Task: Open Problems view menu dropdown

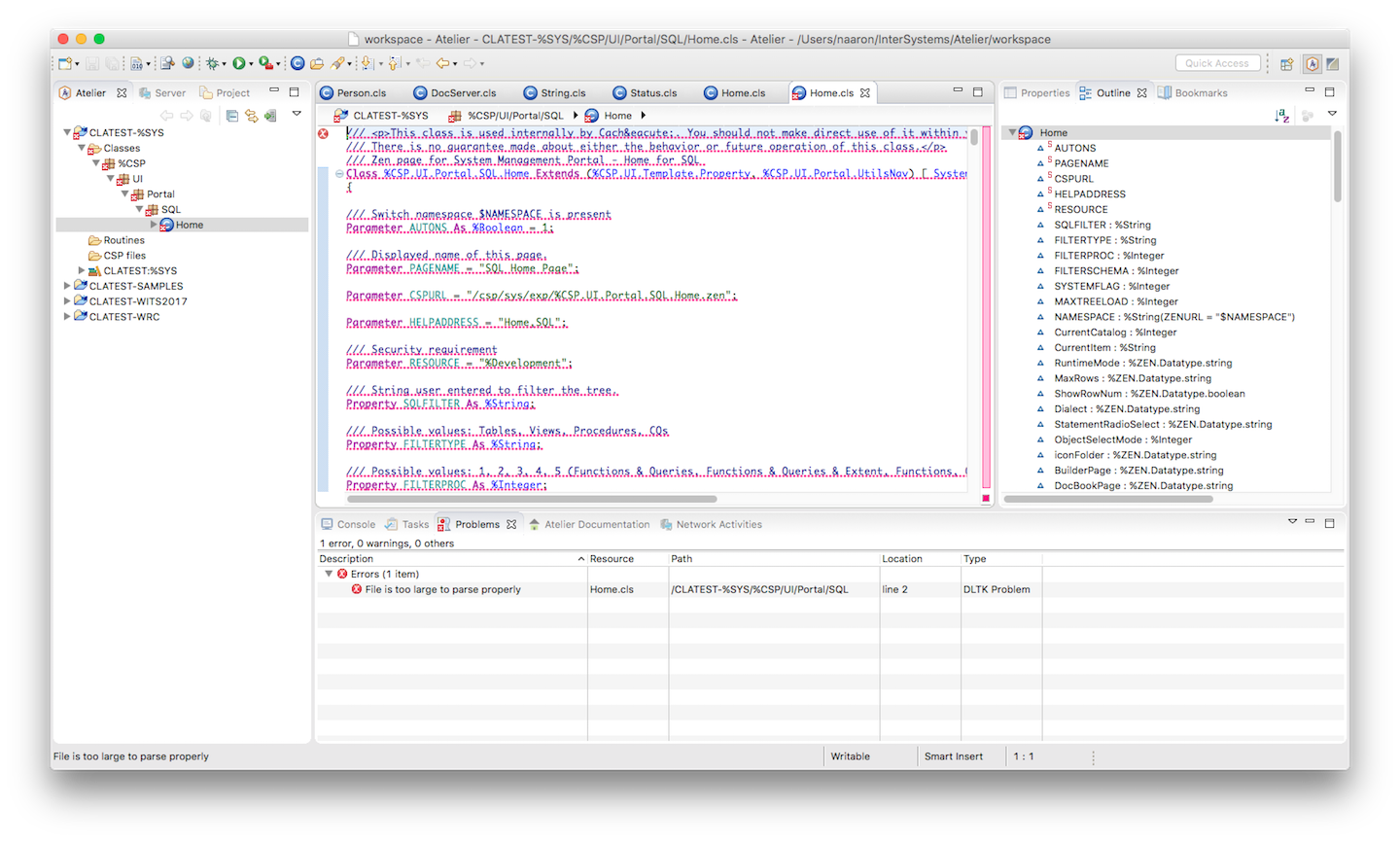Action: click(x=1292, y=522)
